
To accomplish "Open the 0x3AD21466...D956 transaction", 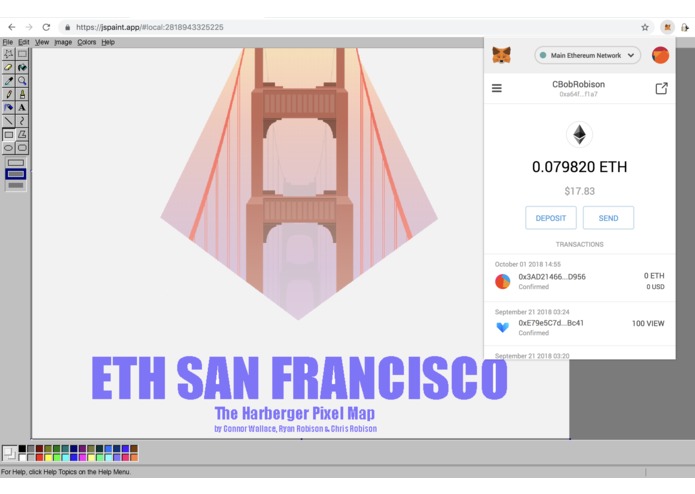I will (x=580, y=278).
